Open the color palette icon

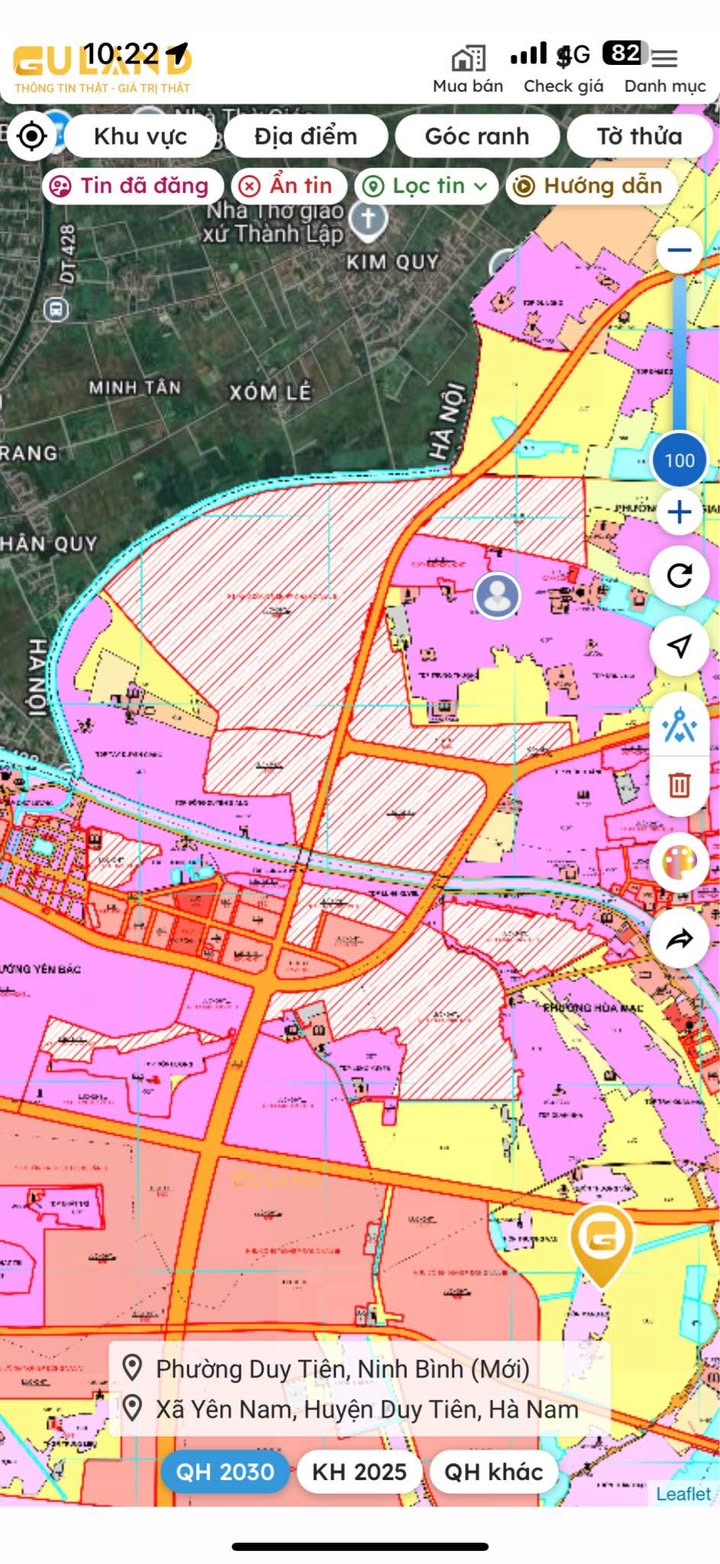pos(679,862)
